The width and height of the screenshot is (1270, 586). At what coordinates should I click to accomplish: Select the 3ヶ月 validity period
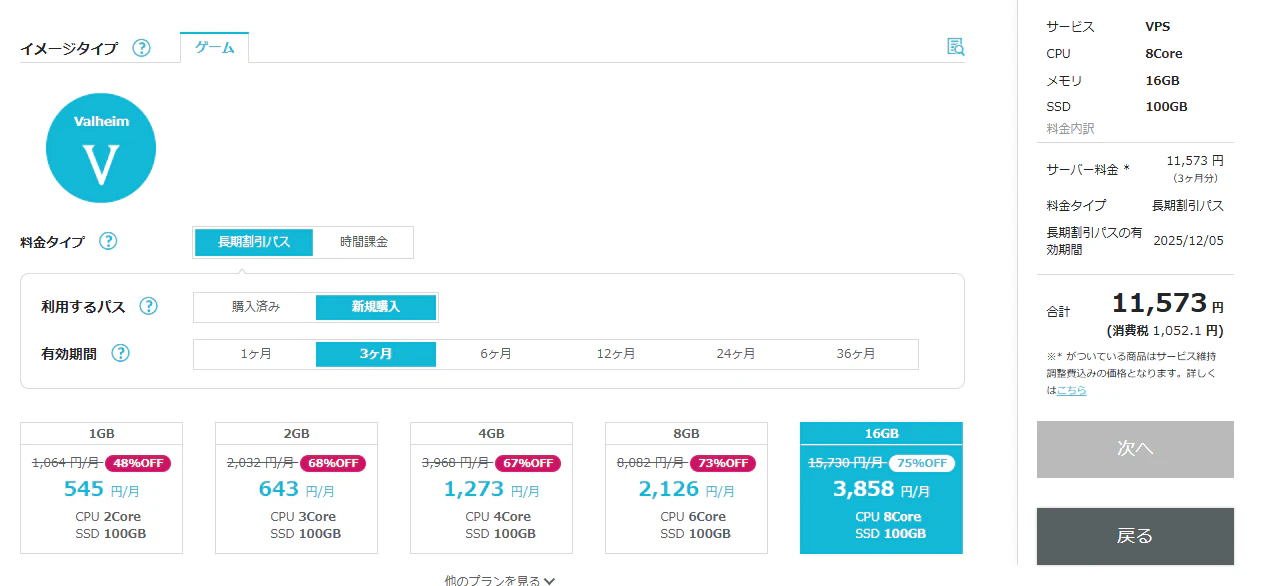pyautogui.click(x=376, y=354)
